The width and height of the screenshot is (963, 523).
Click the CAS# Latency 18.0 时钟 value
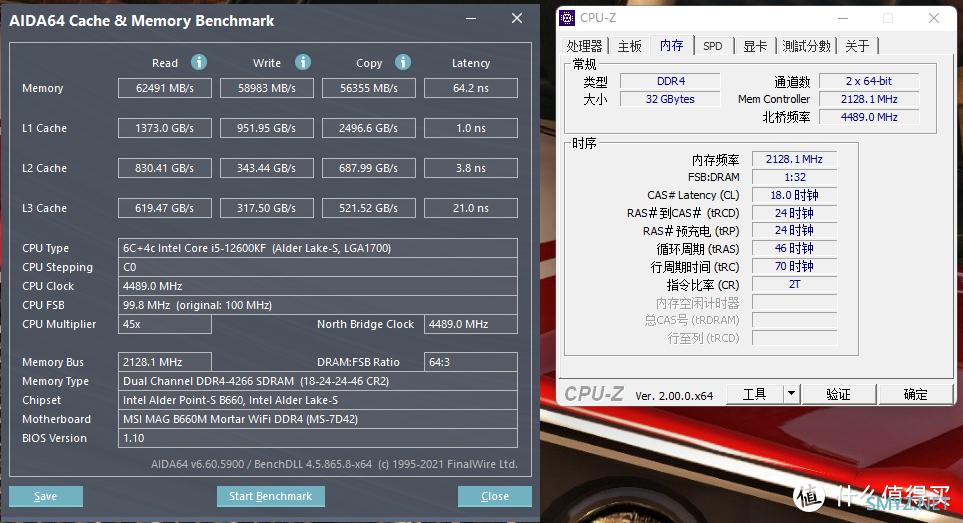click(795, 195)
